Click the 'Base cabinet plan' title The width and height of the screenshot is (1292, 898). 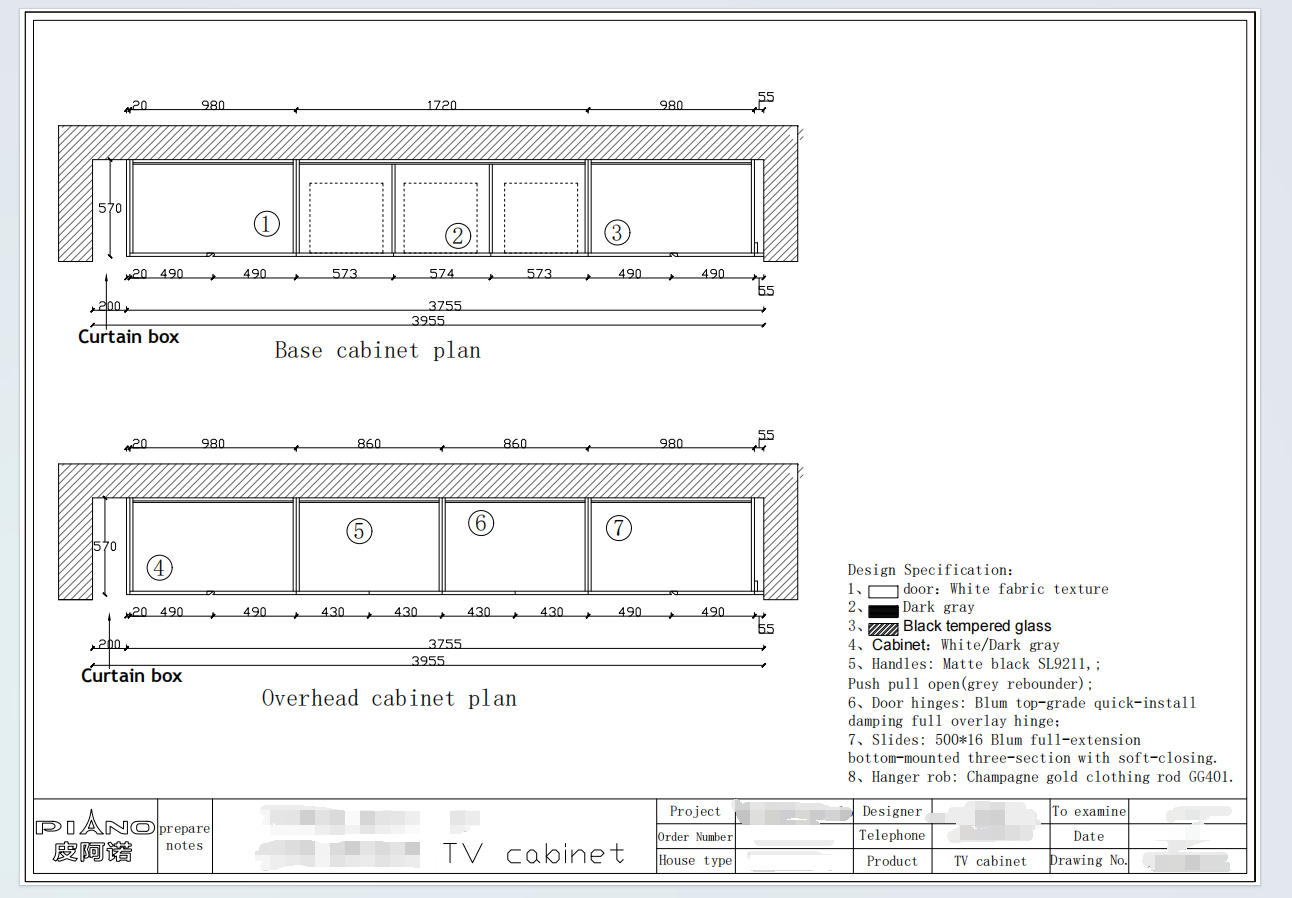[378, 351]
